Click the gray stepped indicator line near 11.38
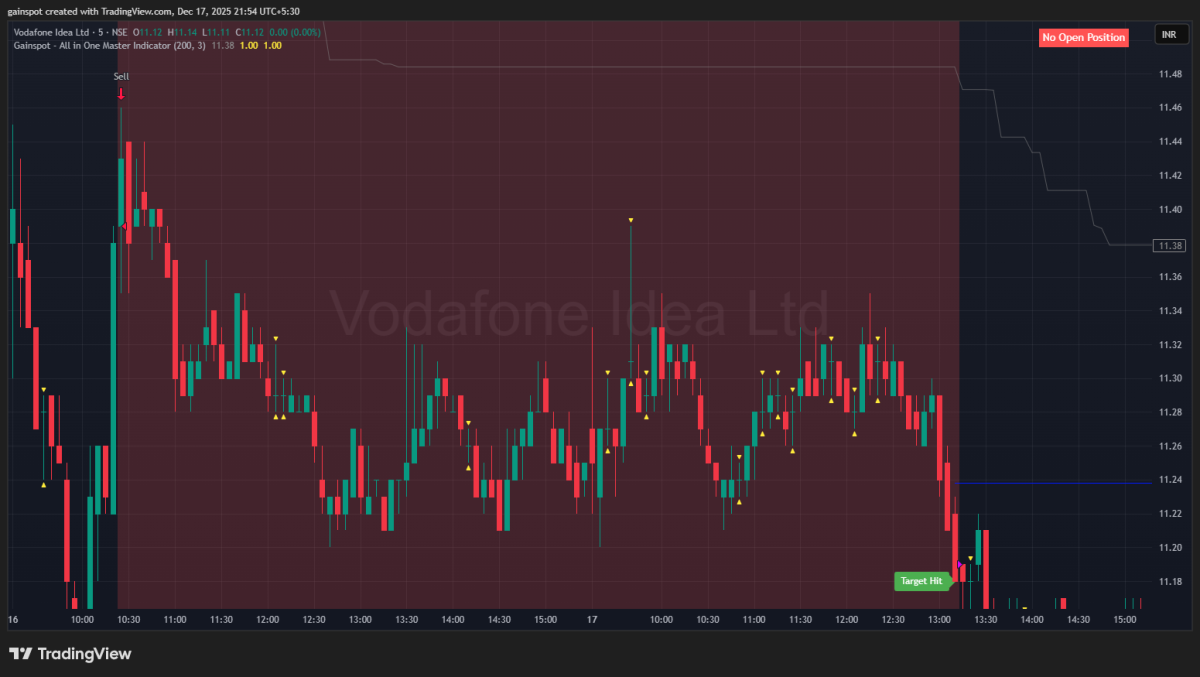1200x677 pixels. pos(1125,244)
